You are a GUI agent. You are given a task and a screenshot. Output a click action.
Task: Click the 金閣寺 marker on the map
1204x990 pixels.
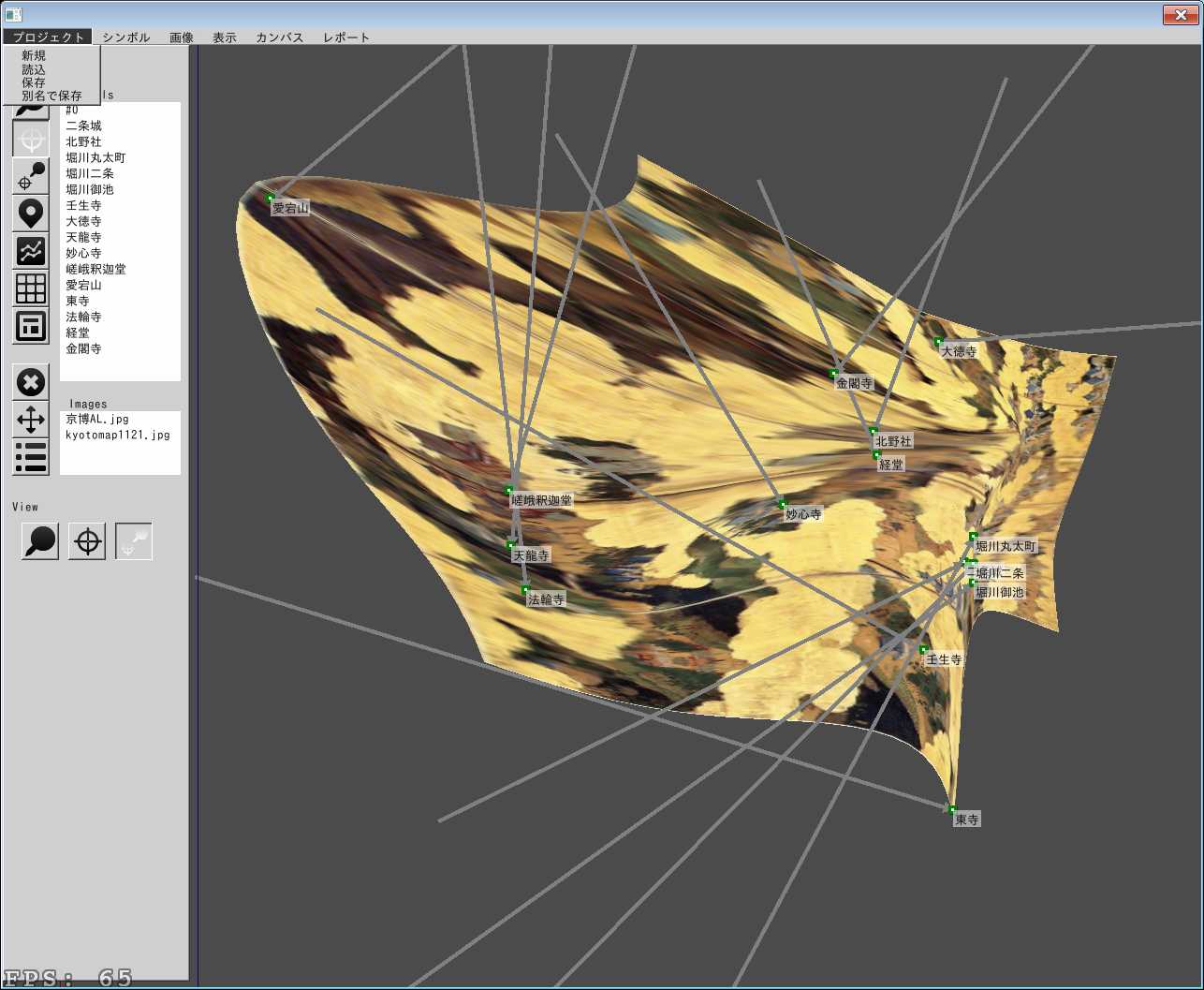(833, 373)
